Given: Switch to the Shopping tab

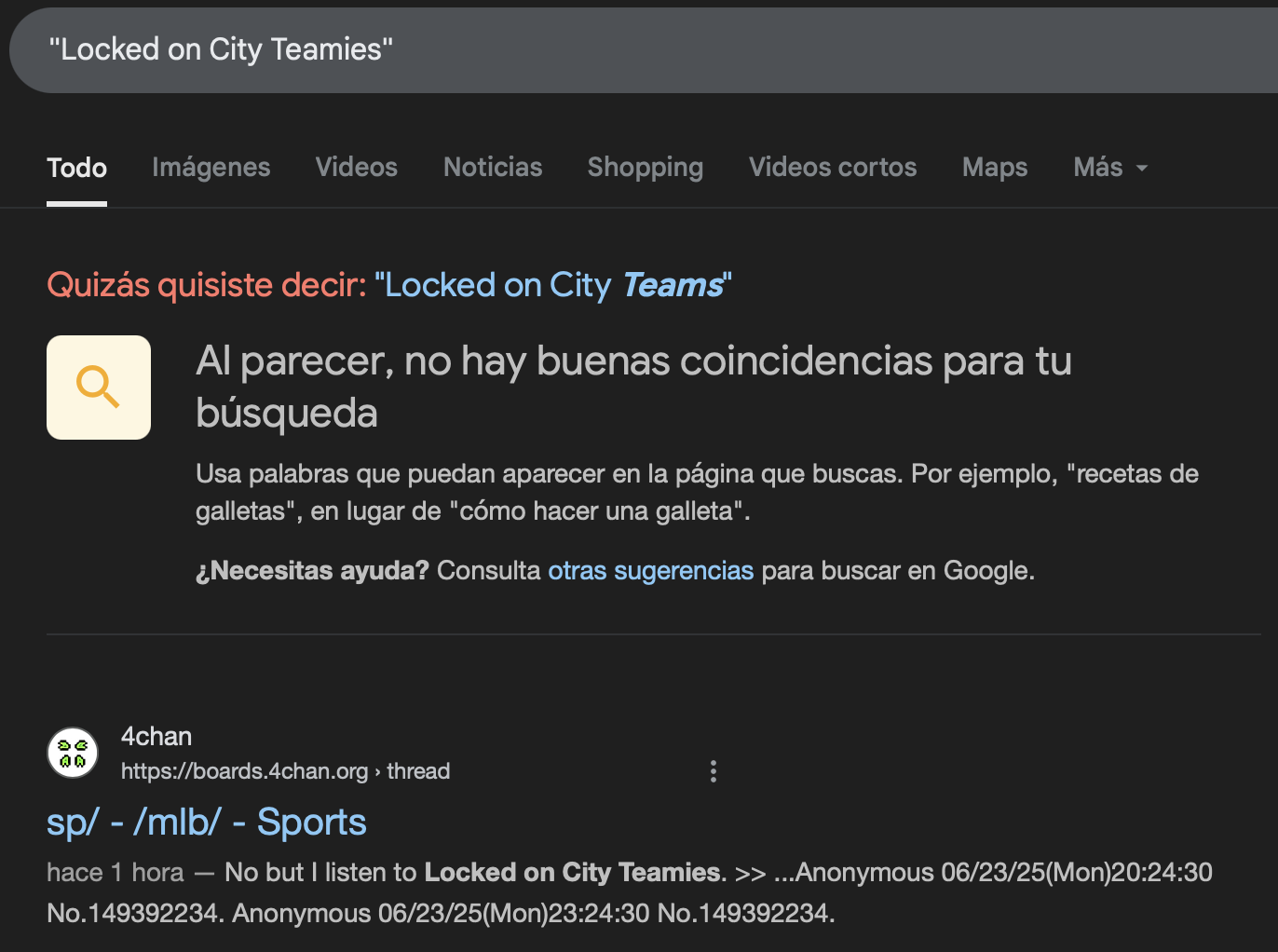Looking at the screenshot, I should [645, 168].
